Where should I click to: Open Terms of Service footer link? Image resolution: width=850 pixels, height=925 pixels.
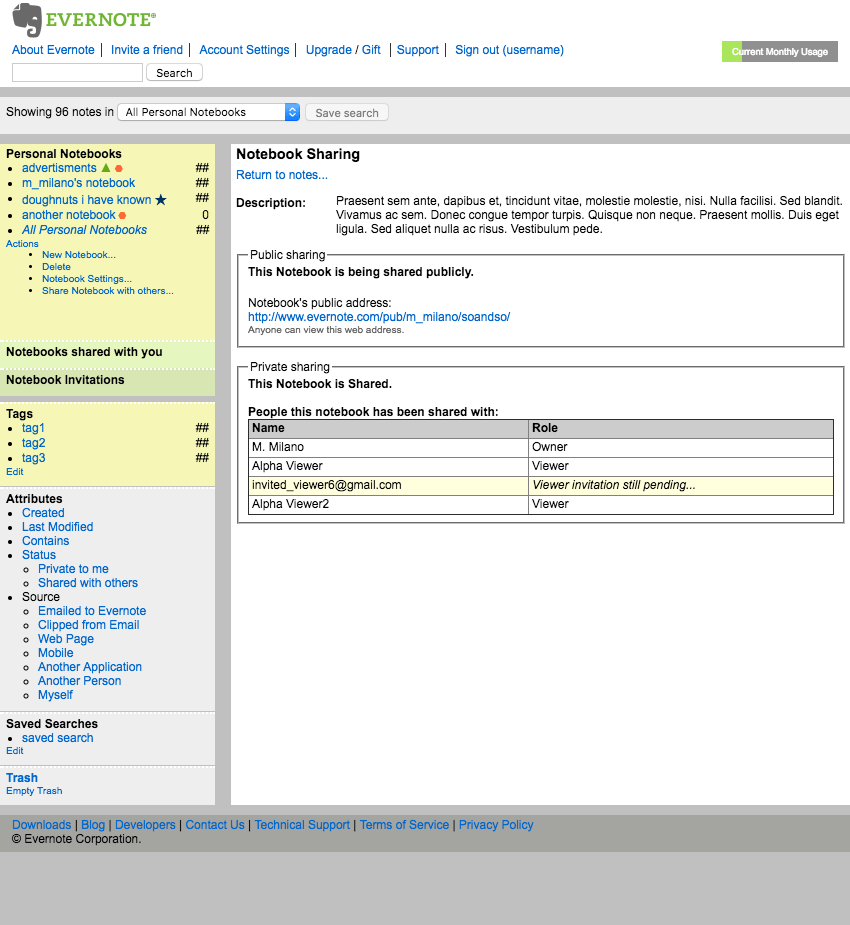point(404,825)
